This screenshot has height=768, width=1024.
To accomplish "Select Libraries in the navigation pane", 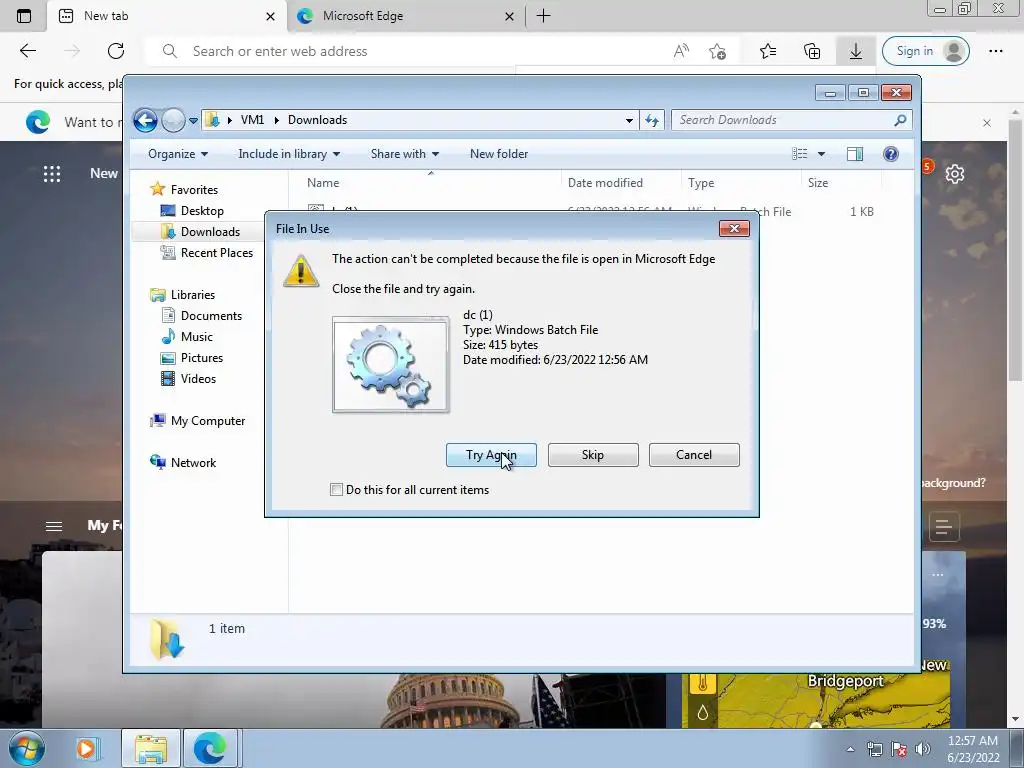I will pos(193,295).
